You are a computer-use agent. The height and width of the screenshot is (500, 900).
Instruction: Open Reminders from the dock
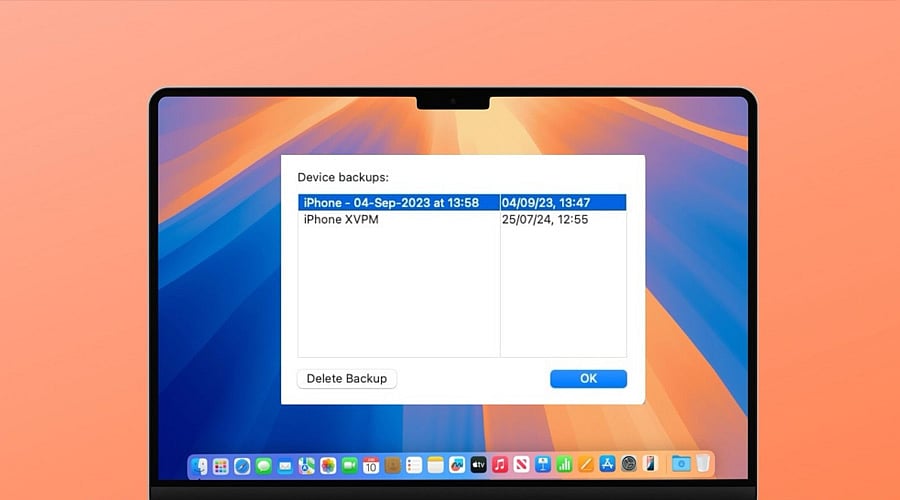pyautogui.click(x=414, y=466)
